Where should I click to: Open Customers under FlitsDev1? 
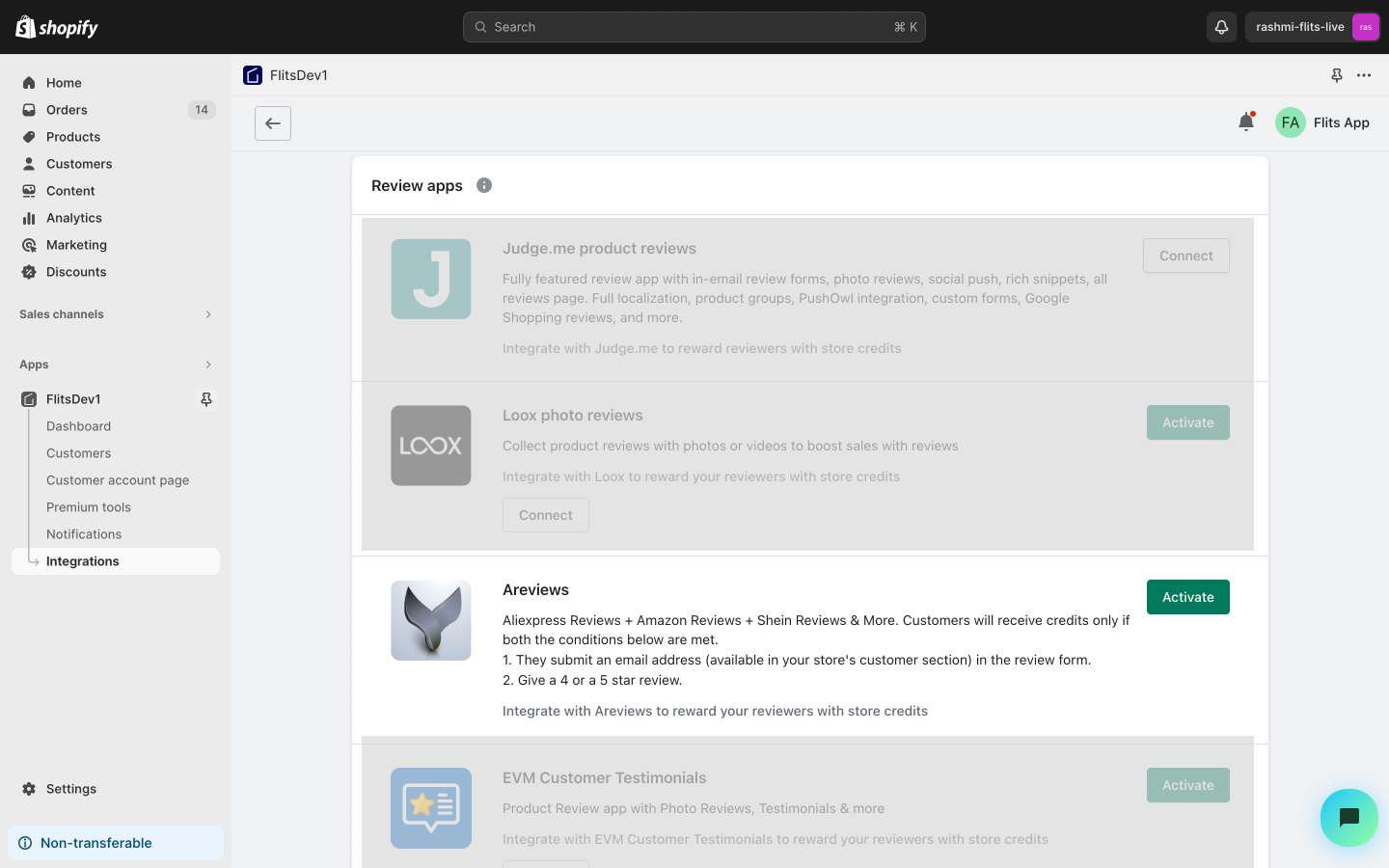(78, 453)
